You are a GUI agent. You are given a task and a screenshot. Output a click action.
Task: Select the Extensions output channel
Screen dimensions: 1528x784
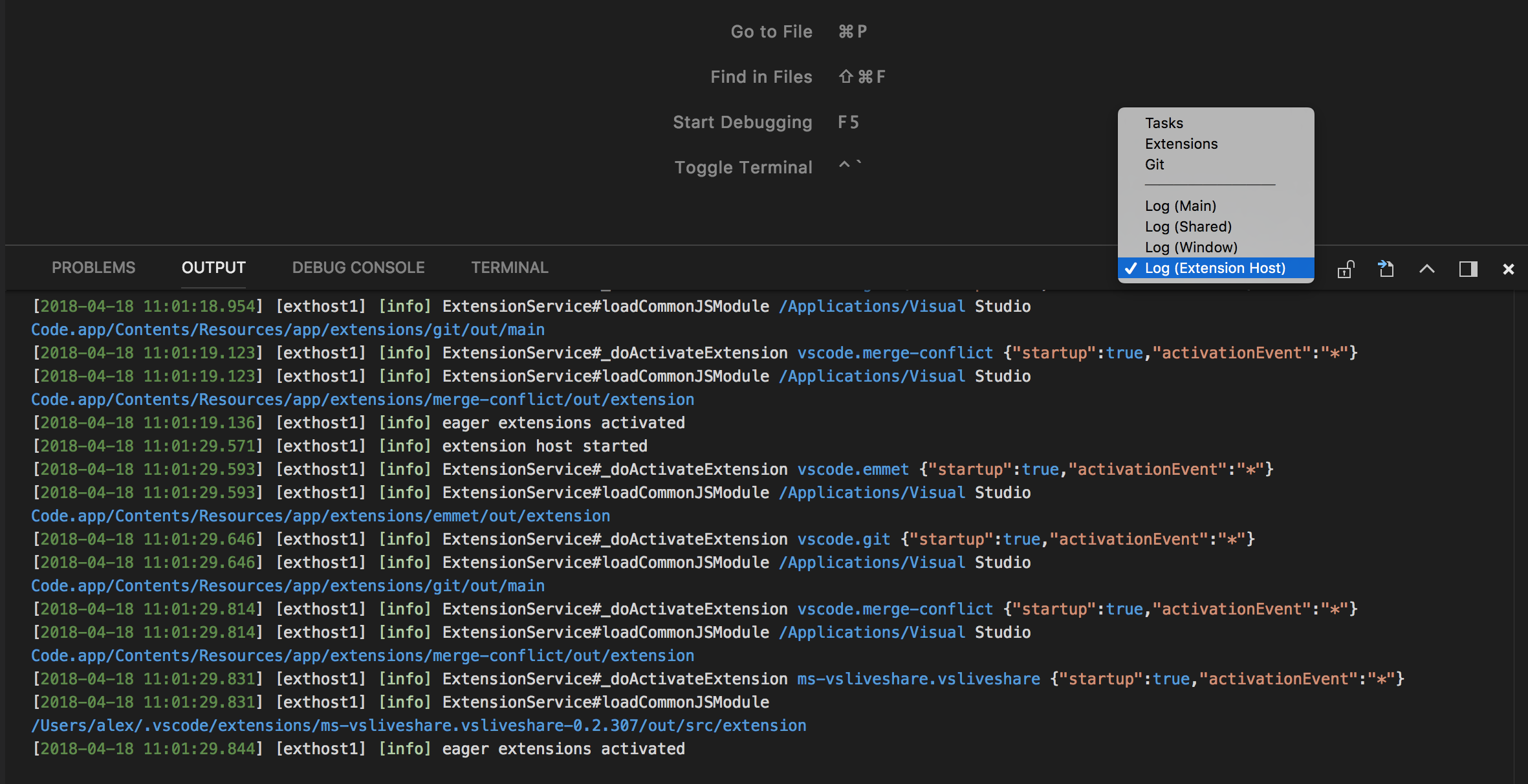[x=1181, y=144]
